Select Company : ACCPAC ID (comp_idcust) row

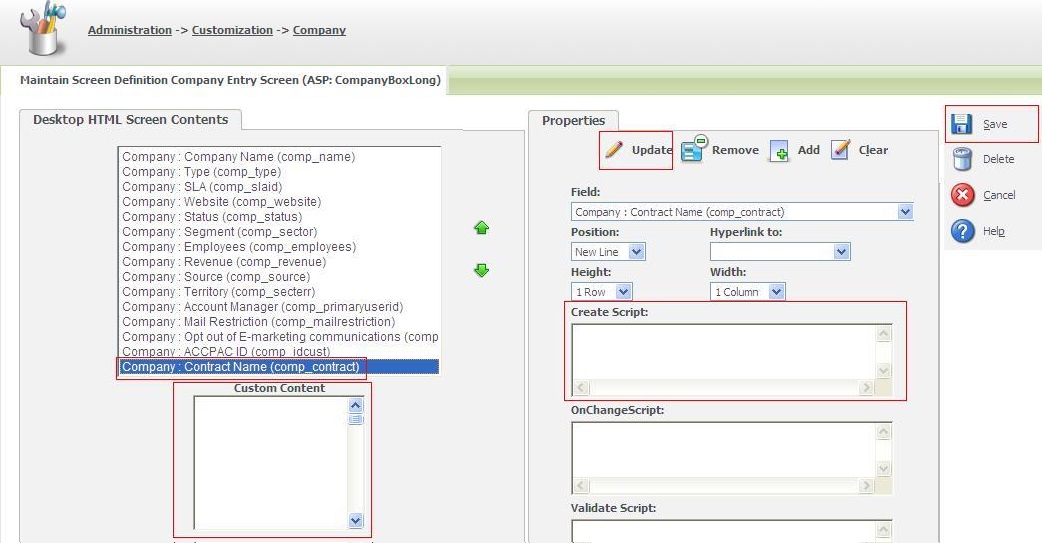(x=279, y=352)
